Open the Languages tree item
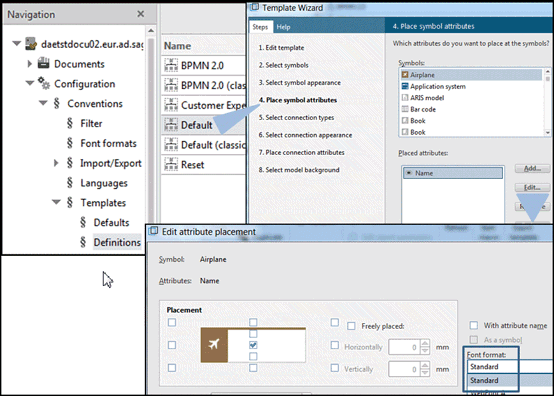554x396 pixels. pos(104,183)
